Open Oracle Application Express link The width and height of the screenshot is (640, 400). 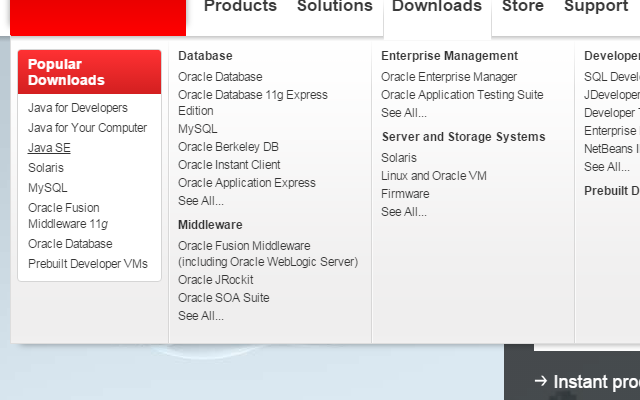pyautogui.click(x=247, y=183)
